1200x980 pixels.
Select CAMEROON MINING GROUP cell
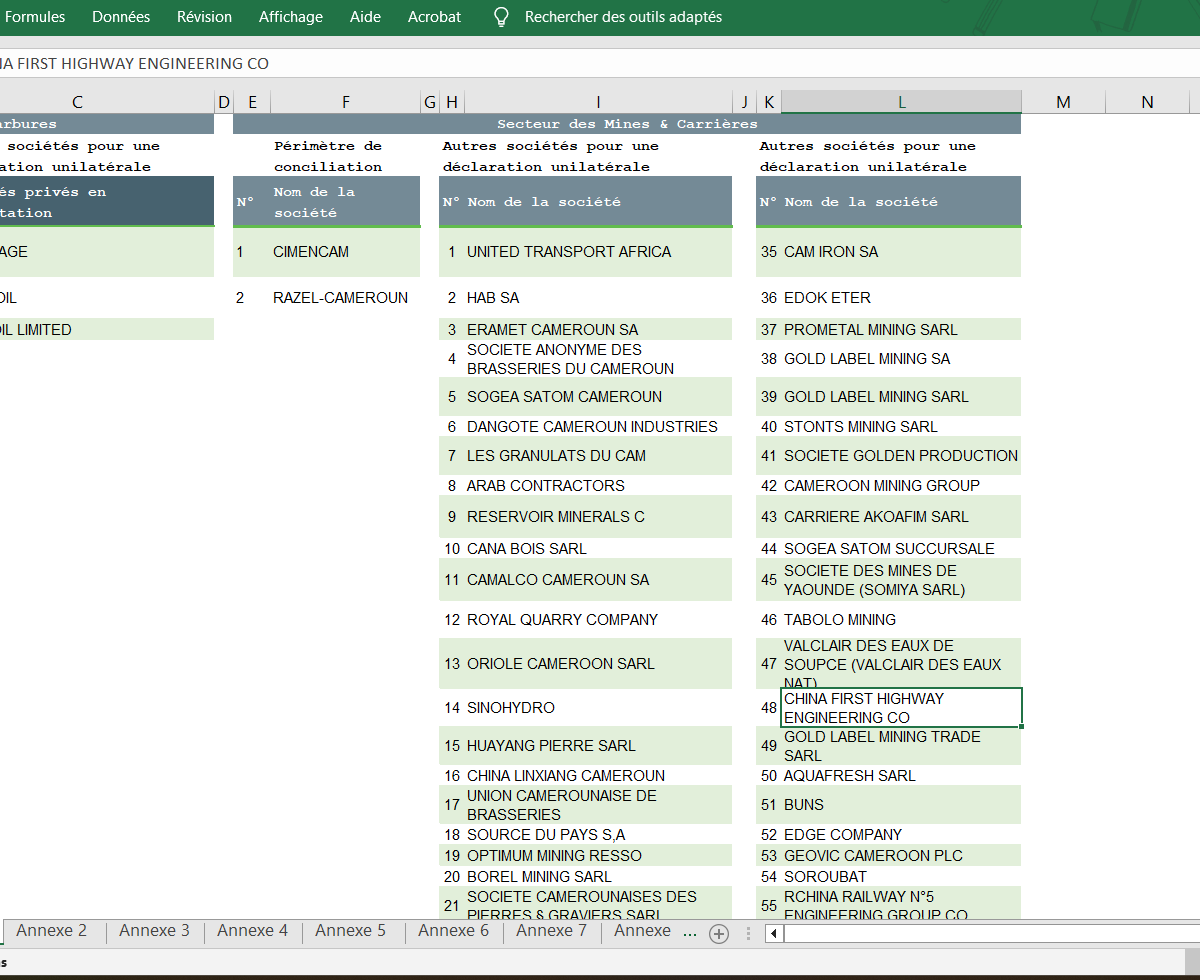point(901,486)
